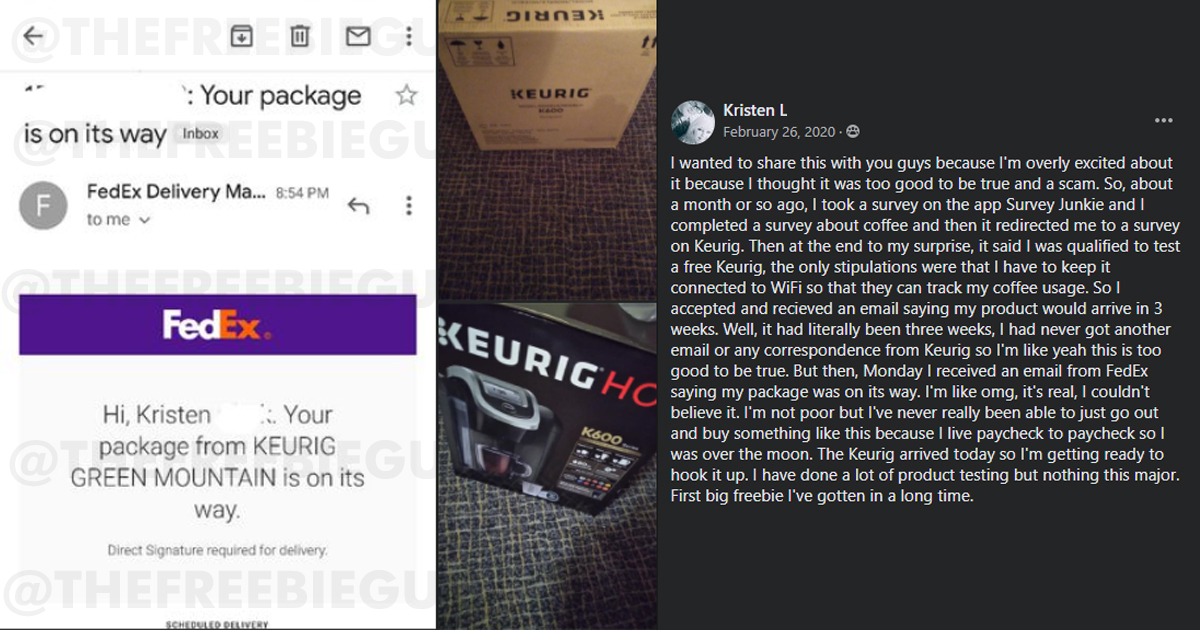Go back with the arrow icon
Screen dimensions: 1200x630
coord(34,36)
